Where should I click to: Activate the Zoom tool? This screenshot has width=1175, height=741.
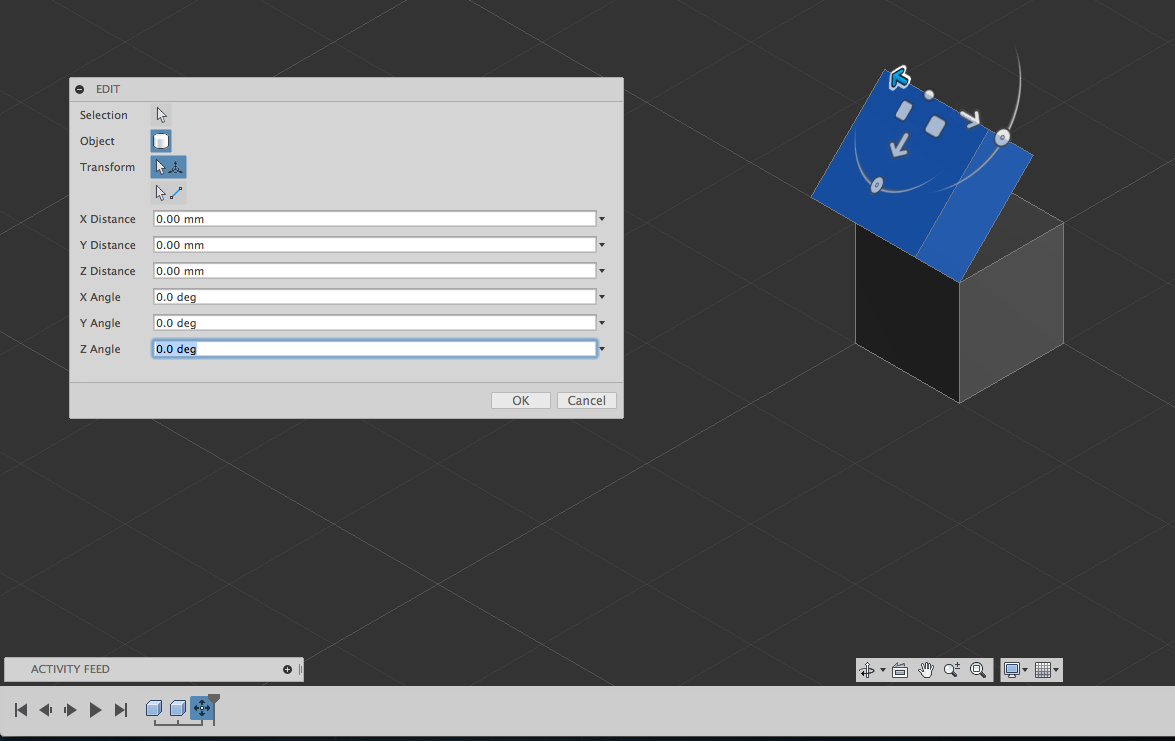[x=951, y=670]
